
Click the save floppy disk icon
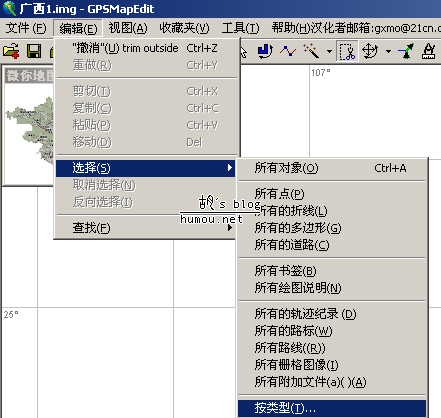coord(34,51)
